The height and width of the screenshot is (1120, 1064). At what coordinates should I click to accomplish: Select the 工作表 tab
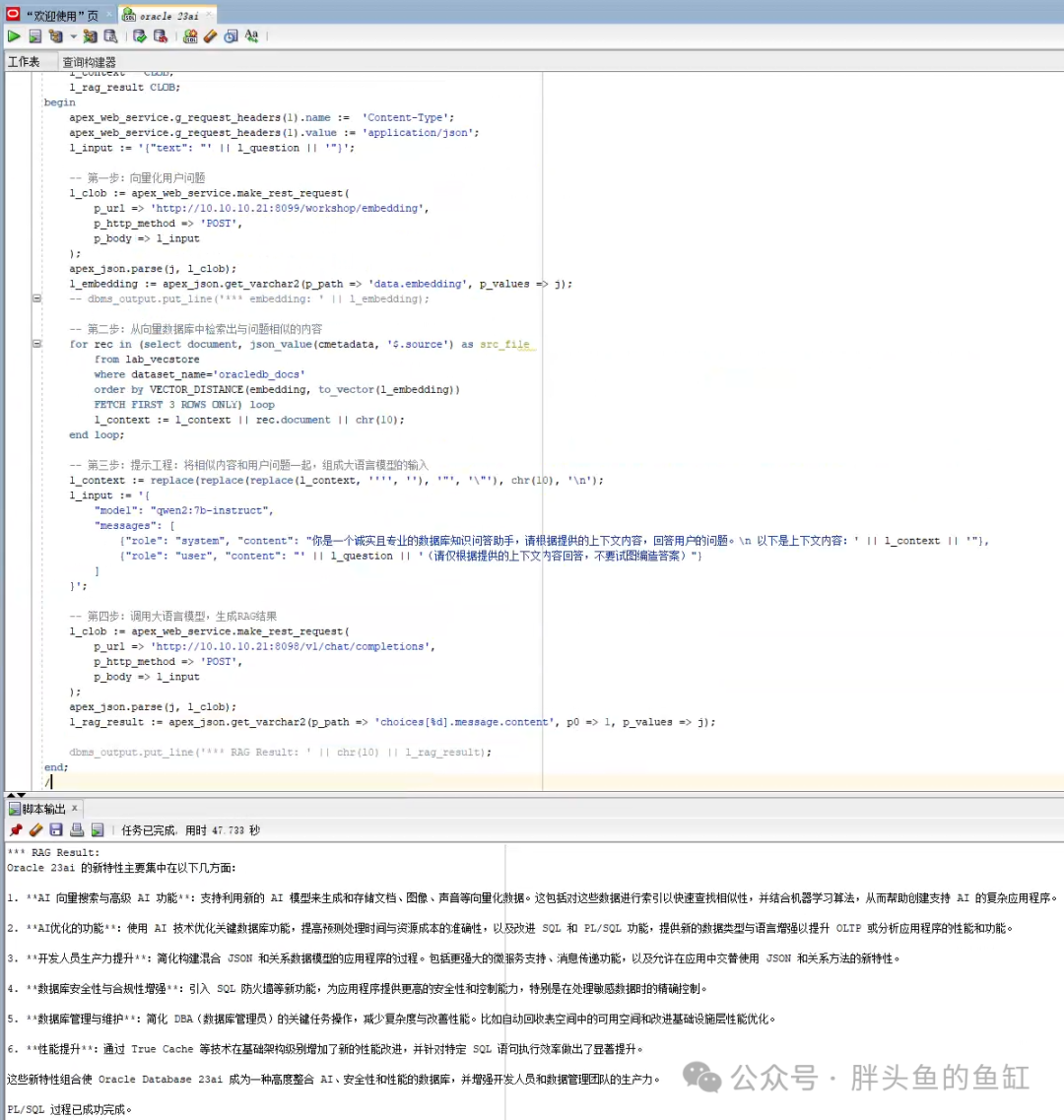point(24,62)
